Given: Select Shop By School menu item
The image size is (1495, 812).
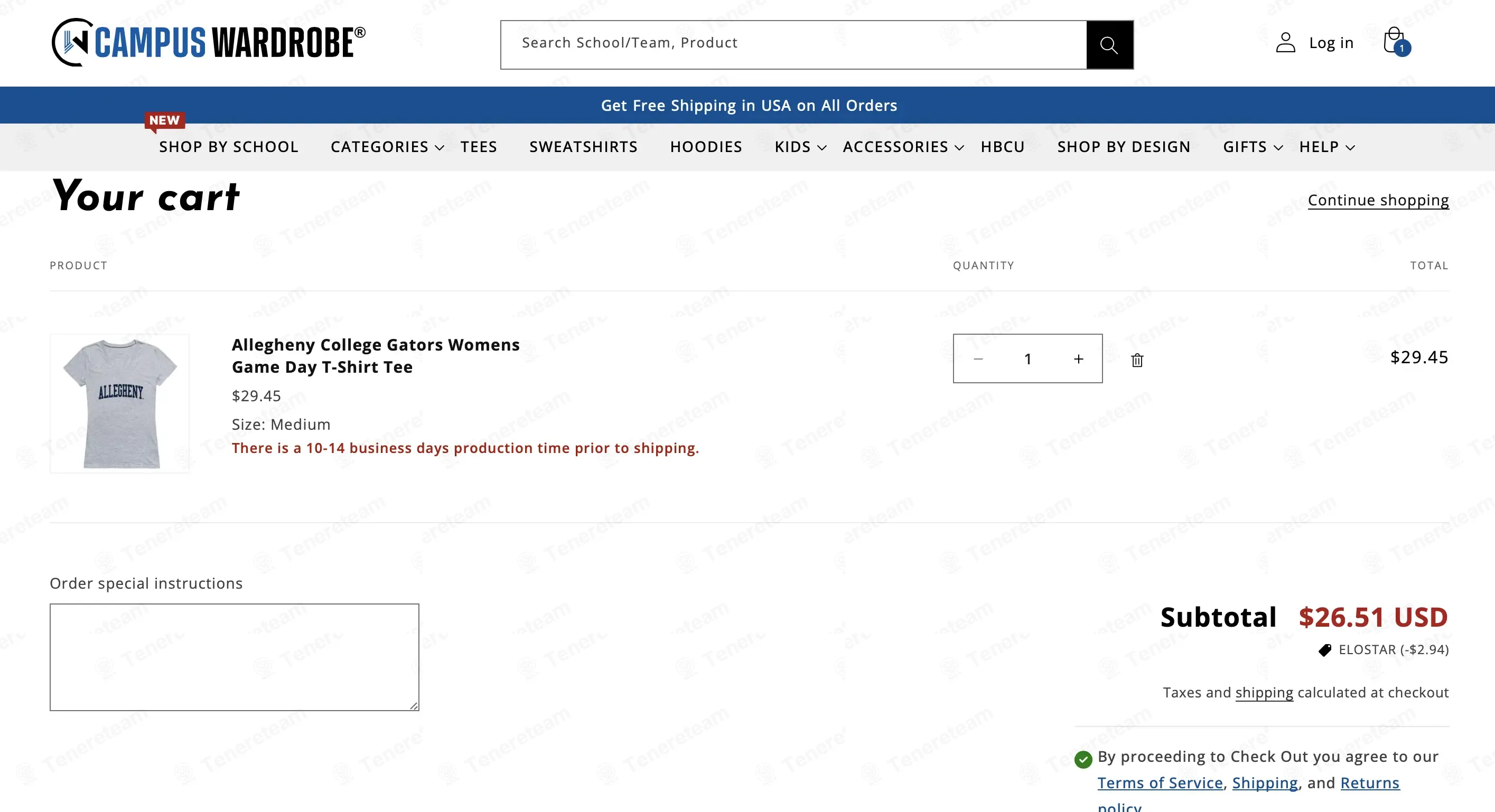Looking at the screenshot, I should pyautogui.click(x=229, y=147).
